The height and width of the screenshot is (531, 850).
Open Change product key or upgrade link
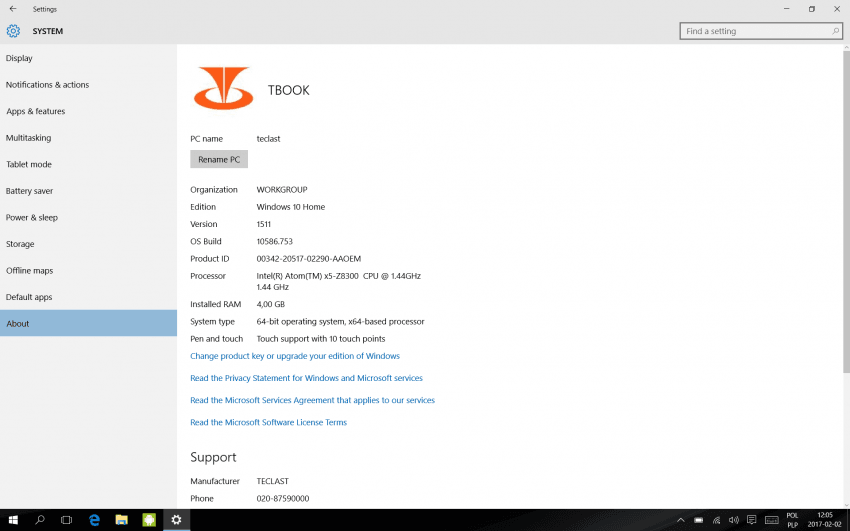pyautogui.click(x=295, y=356)
